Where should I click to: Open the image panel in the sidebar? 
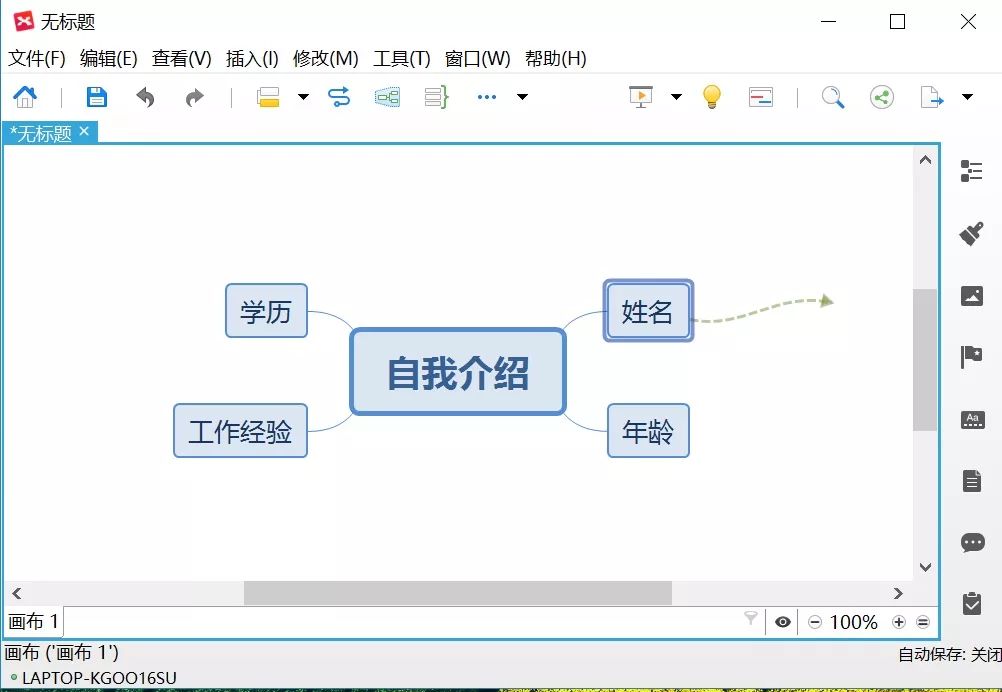pos(972,296)
